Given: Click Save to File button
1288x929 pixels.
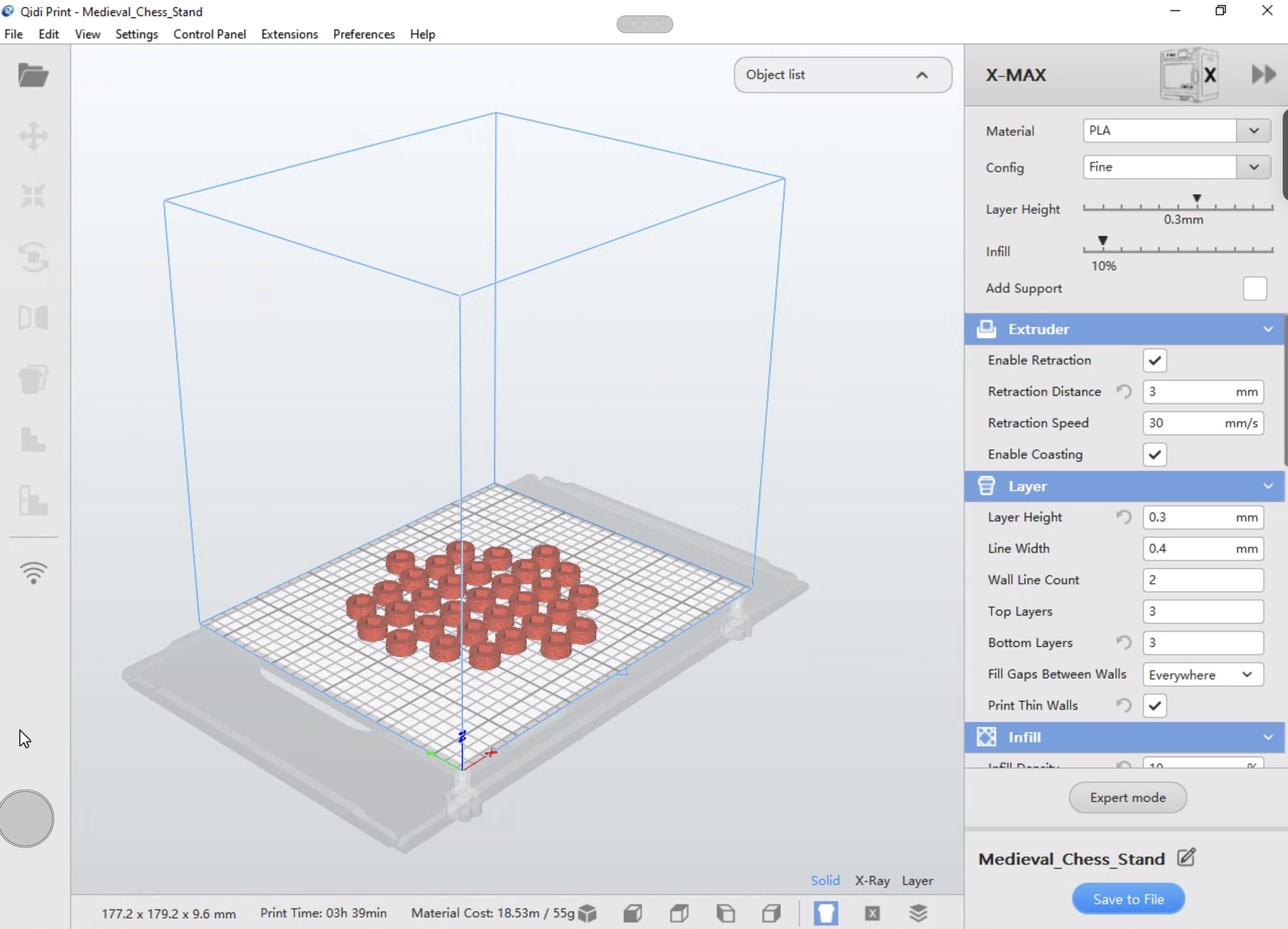Looking at the screenshot, I should click(x=1128, y=899).
